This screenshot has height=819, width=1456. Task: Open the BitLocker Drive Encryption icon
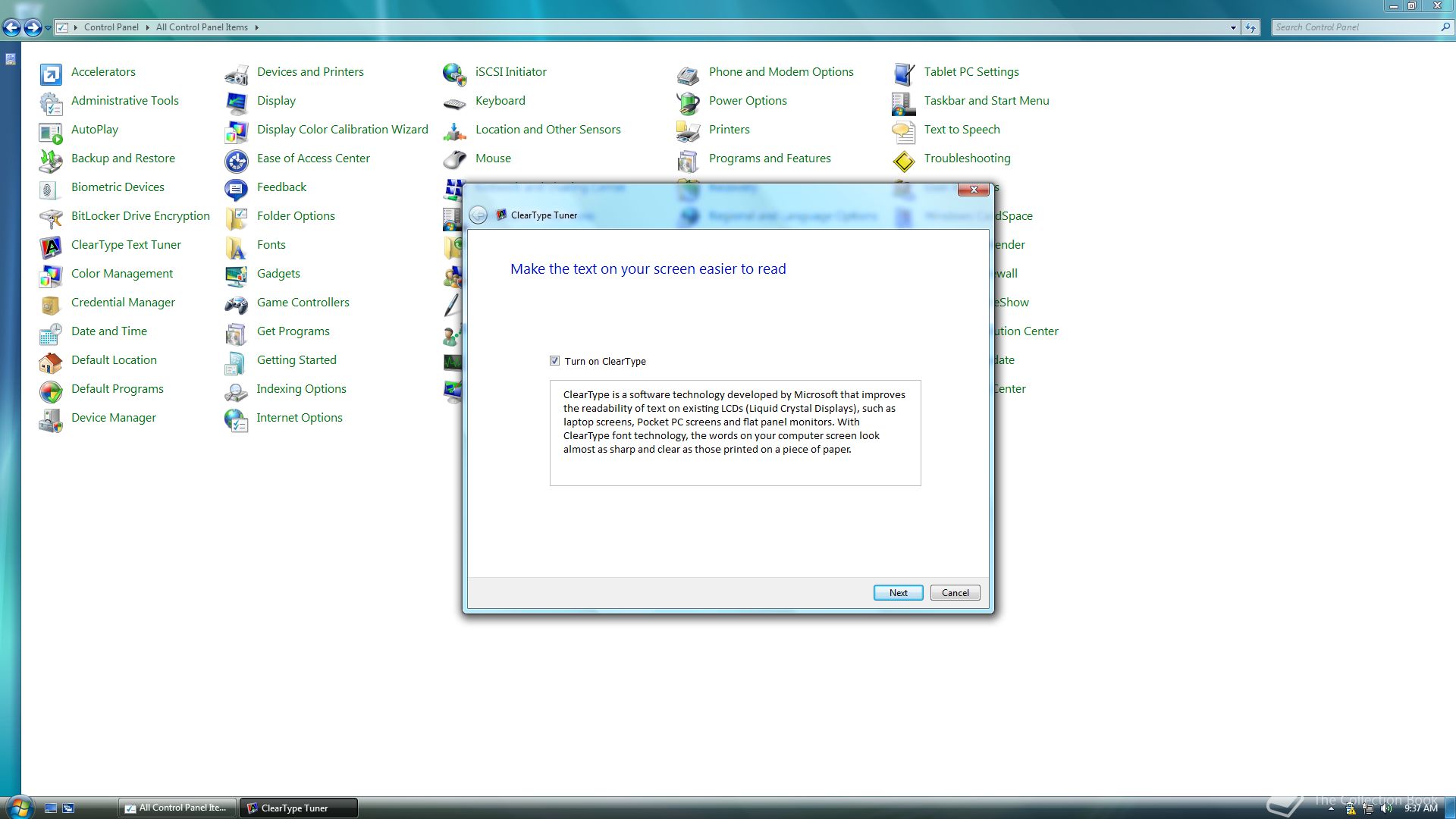pyautogui.click(x=51, y=218)
